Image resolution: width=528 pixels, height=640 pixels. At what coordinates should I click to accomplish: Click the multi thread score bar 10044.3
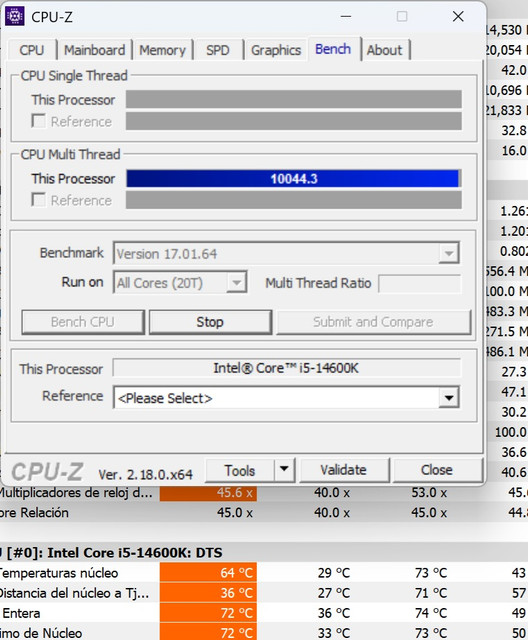(x=294, y=179)
